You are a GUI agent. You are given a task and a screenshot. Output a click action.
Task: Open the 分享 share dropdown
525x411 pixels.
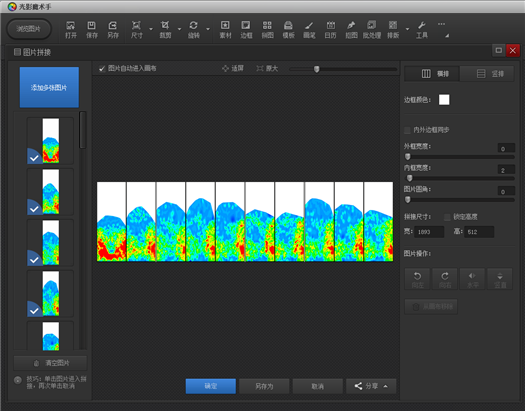click(371, 386)
